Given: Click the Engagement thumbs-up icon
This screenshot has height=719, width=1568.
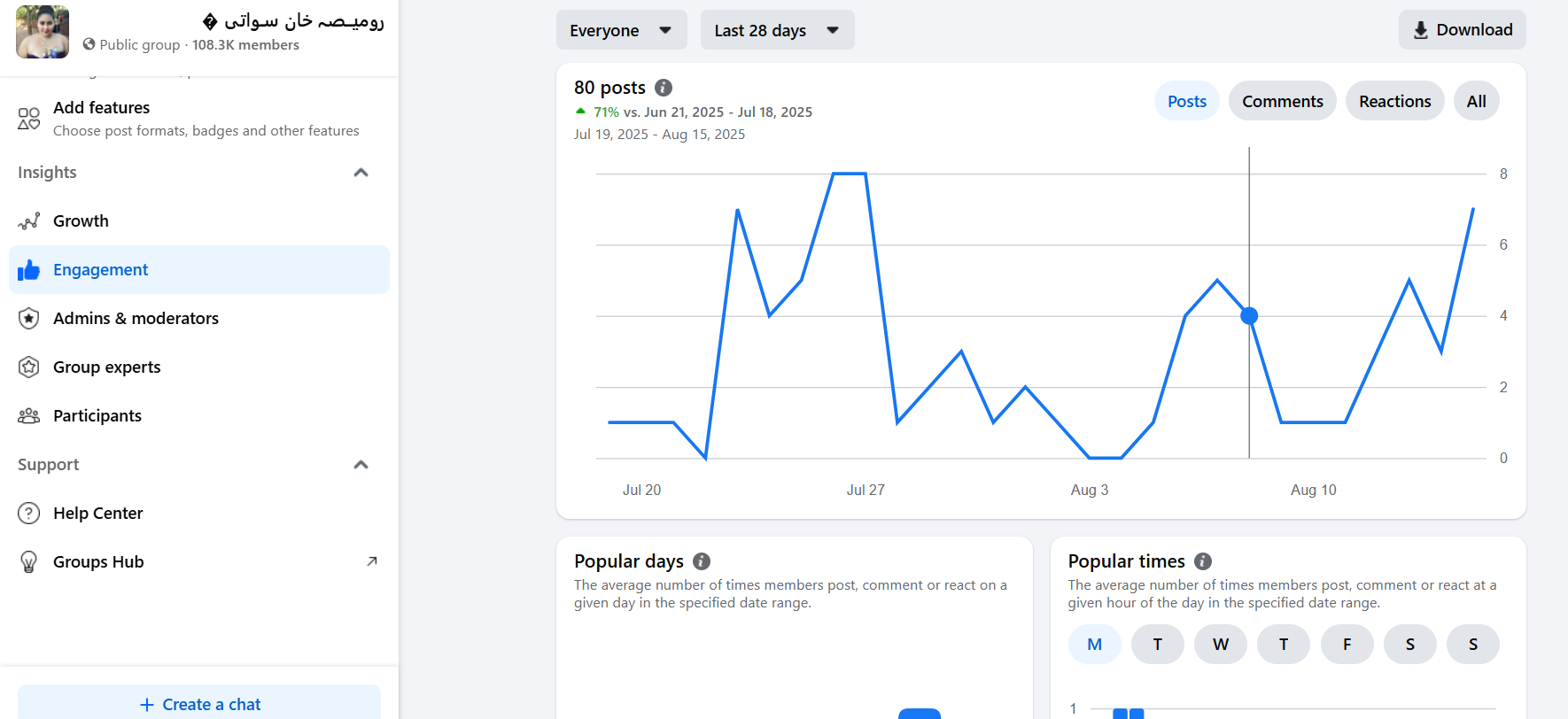Looking at the screenshot, I should 29,269.
